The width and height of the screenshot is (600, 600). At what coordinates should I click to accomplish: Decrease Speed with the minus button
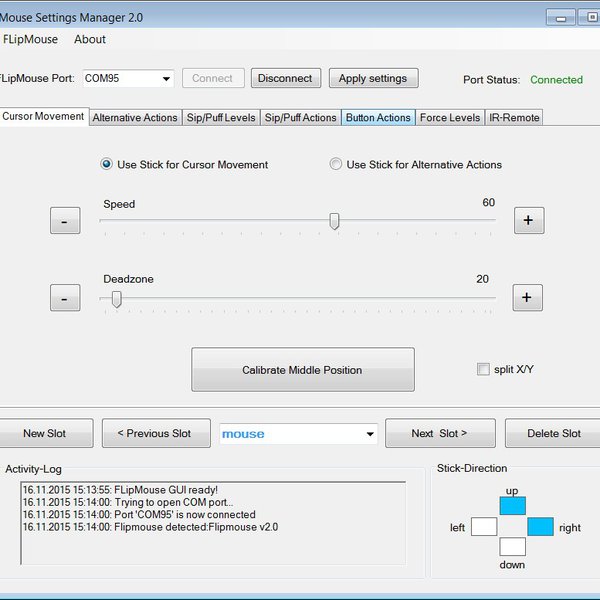pos(64,221)
